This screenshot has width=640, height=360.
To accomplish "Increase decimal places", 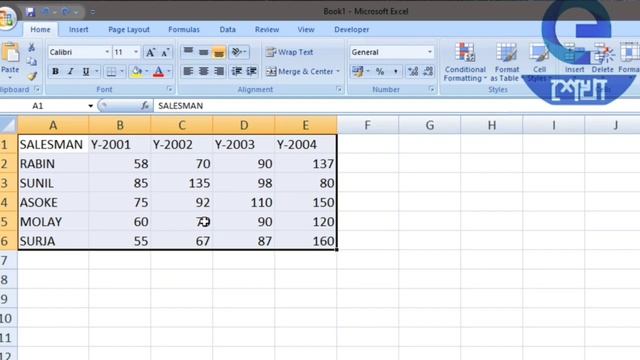I will tap(413, 71).
